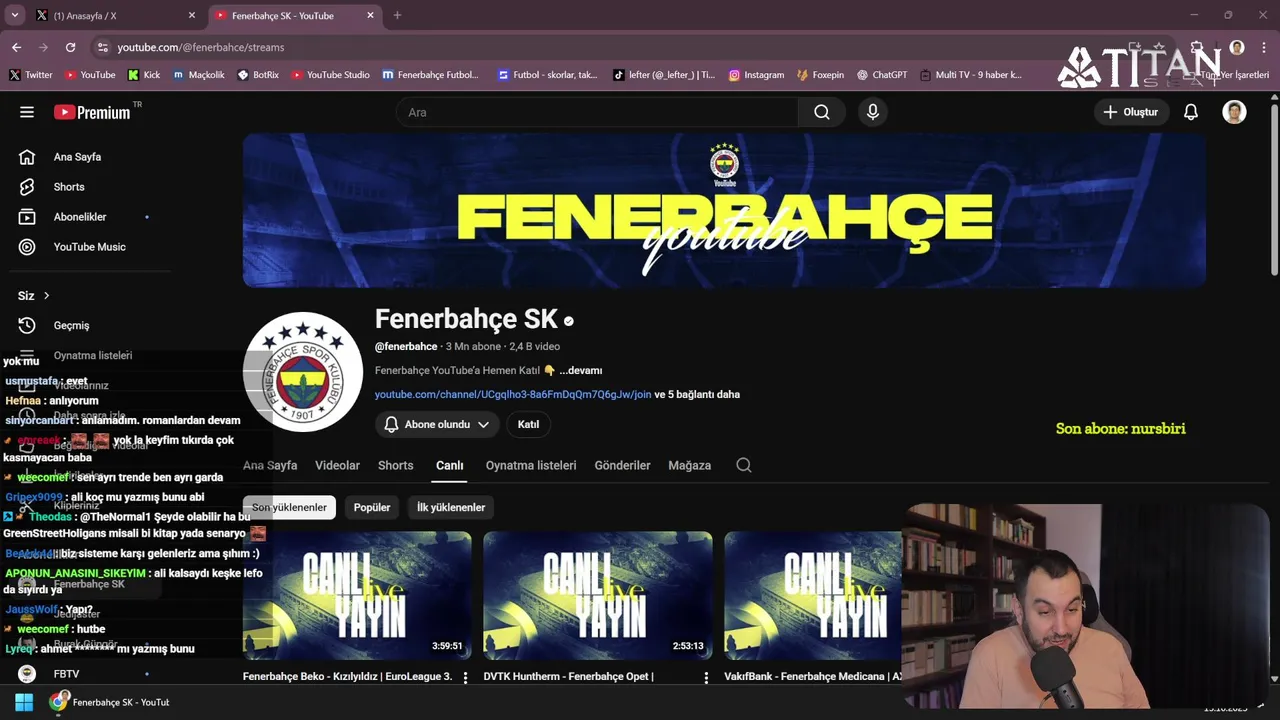The image size is (1280, 720).
Task: Open VakıfBank - Fenerbahçe Medicana video title
Action: point(813,677)
